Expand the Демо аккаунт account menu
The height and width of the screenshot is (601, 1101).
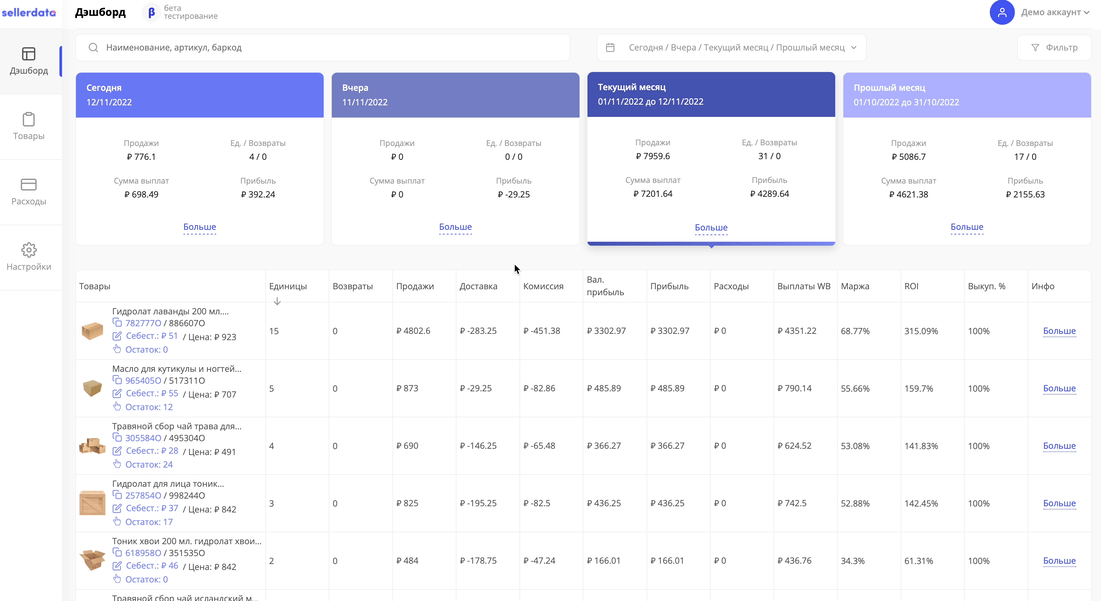click(x=1055, y=12)
